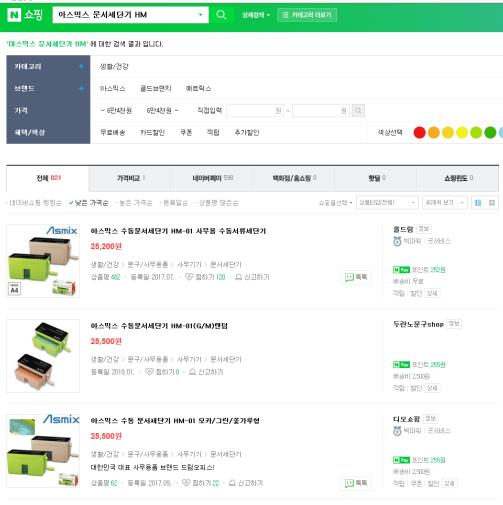This screenshot has width=503, height=505.
Task: Switch to list view icon
Action: click(478, 203)
